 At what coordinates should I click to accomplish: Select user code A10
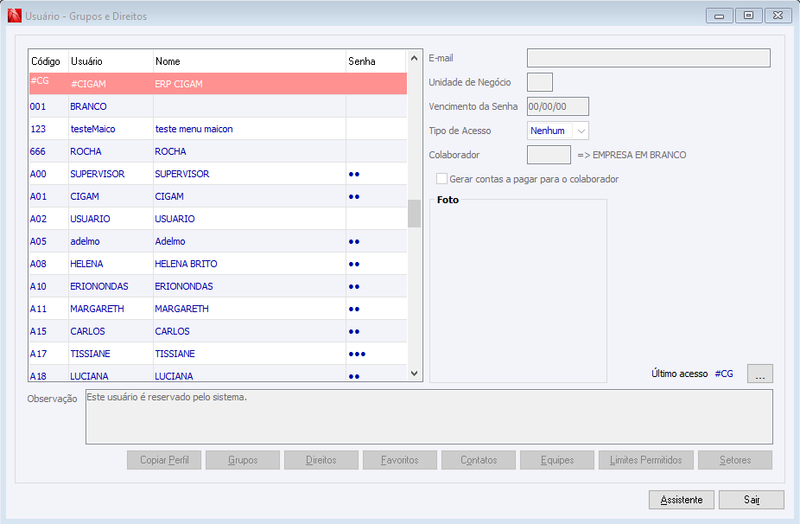coord(38,286)
